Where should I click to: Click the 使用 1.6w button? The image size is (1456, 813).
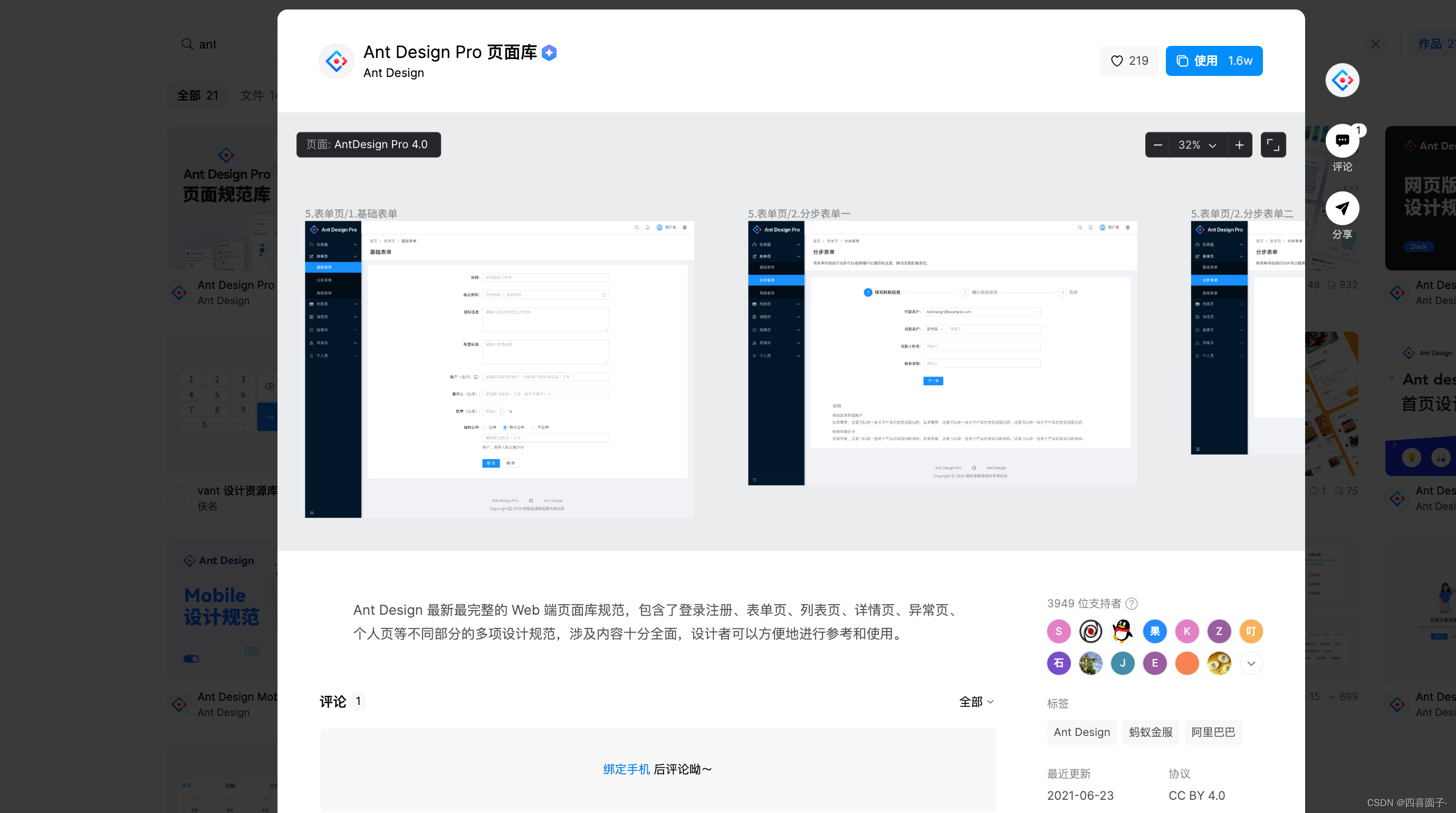(x=1213, y=61)
